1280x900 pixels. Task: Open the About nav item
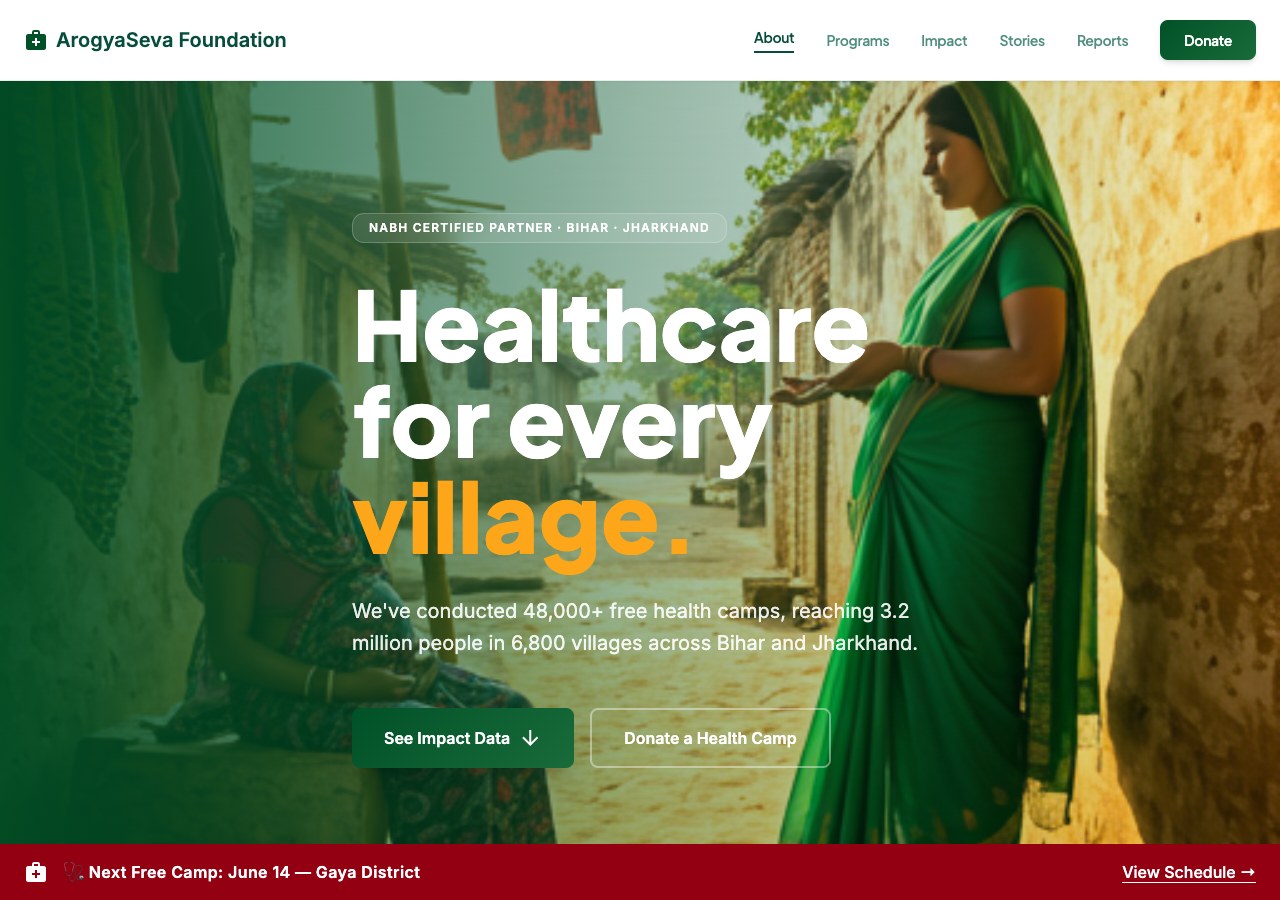click(774, 38)
